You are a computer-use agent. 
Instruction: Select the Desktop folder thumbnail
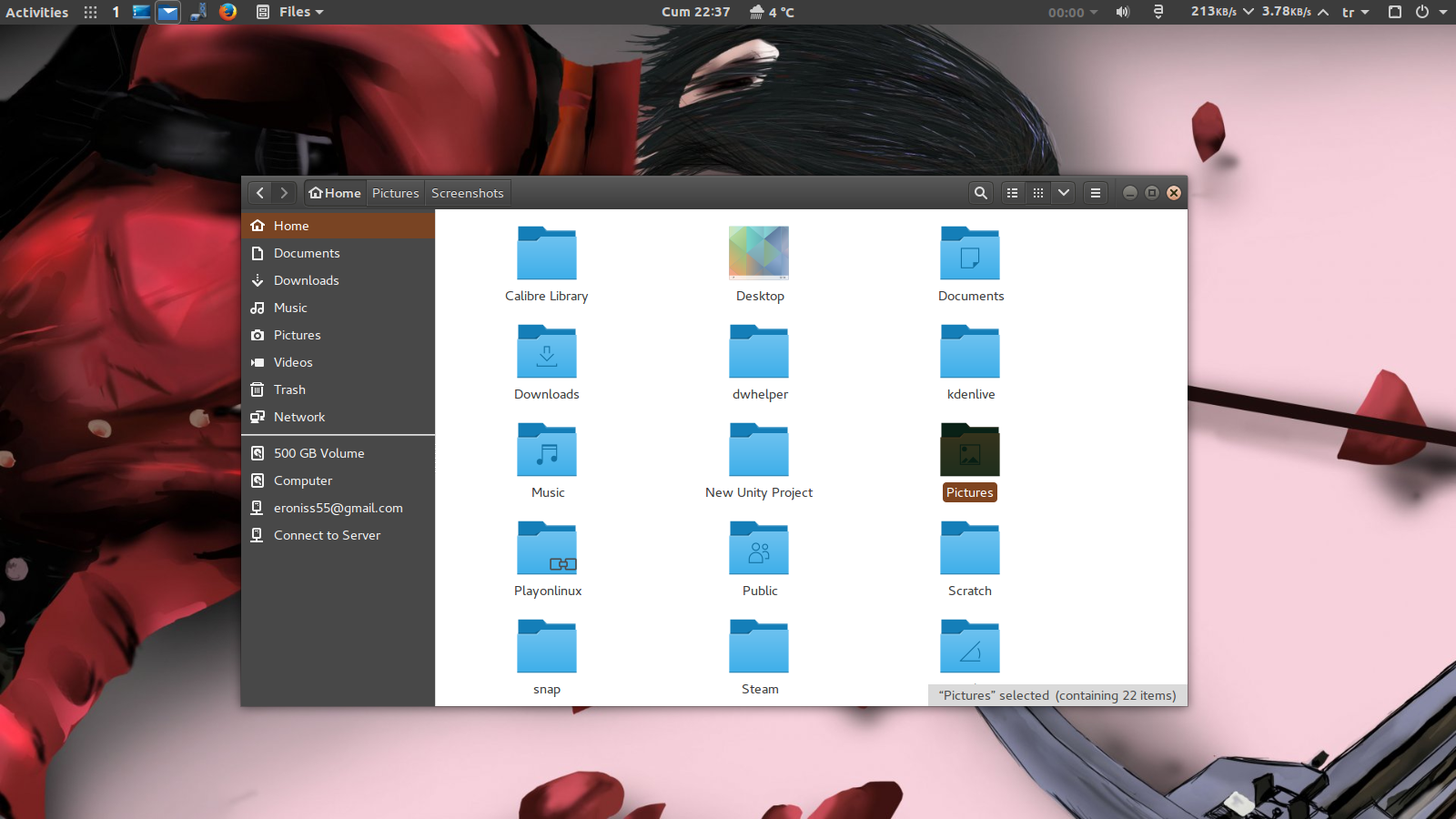click(759, 253)
